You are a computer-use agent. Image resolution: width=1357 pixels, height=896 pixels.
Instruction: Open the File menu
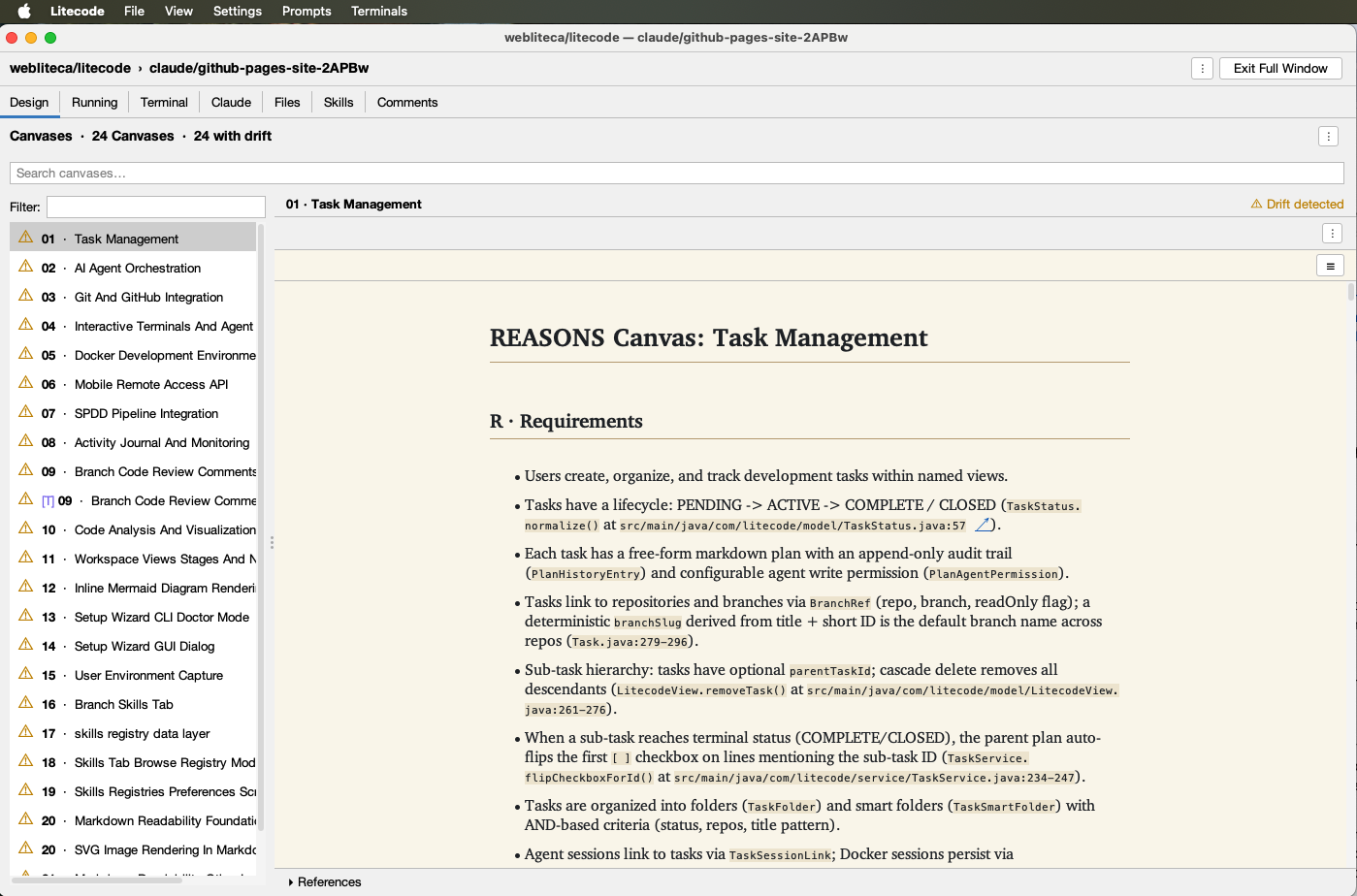[134, 11]
